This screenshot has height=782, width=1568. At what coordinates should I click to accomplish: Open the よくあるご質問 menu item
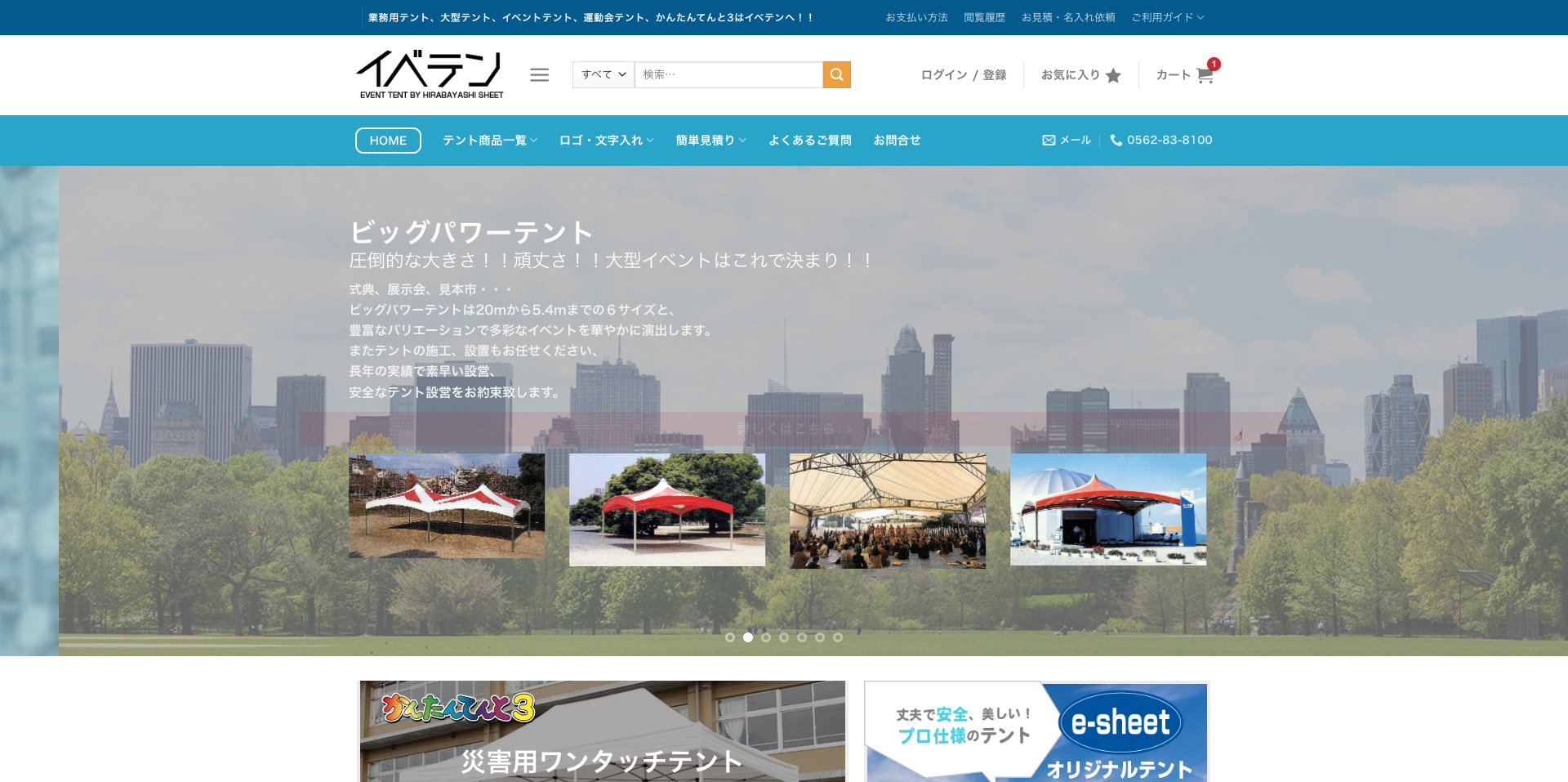[809, 141]
